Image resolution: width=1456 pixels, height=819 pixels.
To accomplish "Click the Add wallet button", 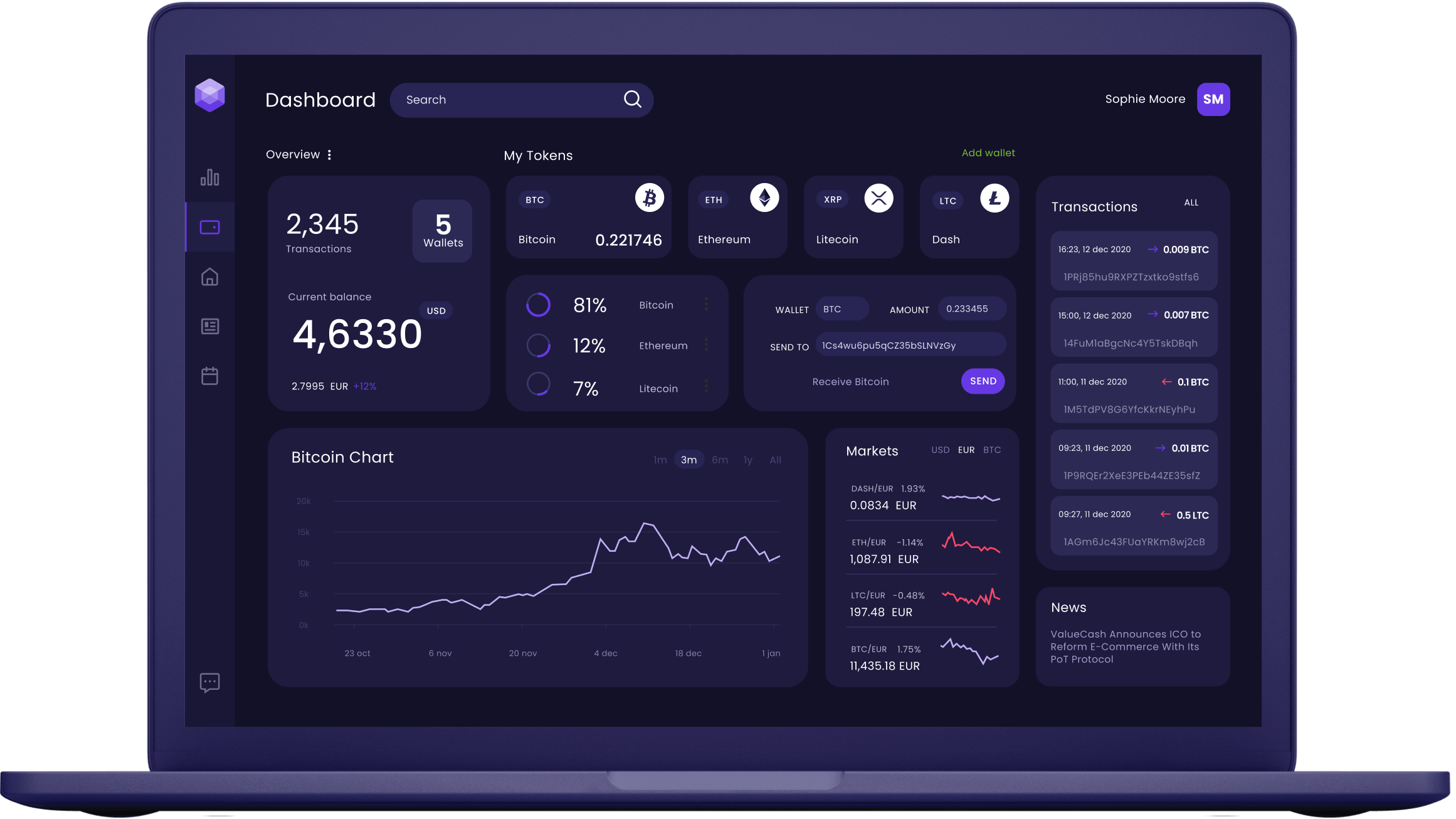I will [x=987, y=153].
